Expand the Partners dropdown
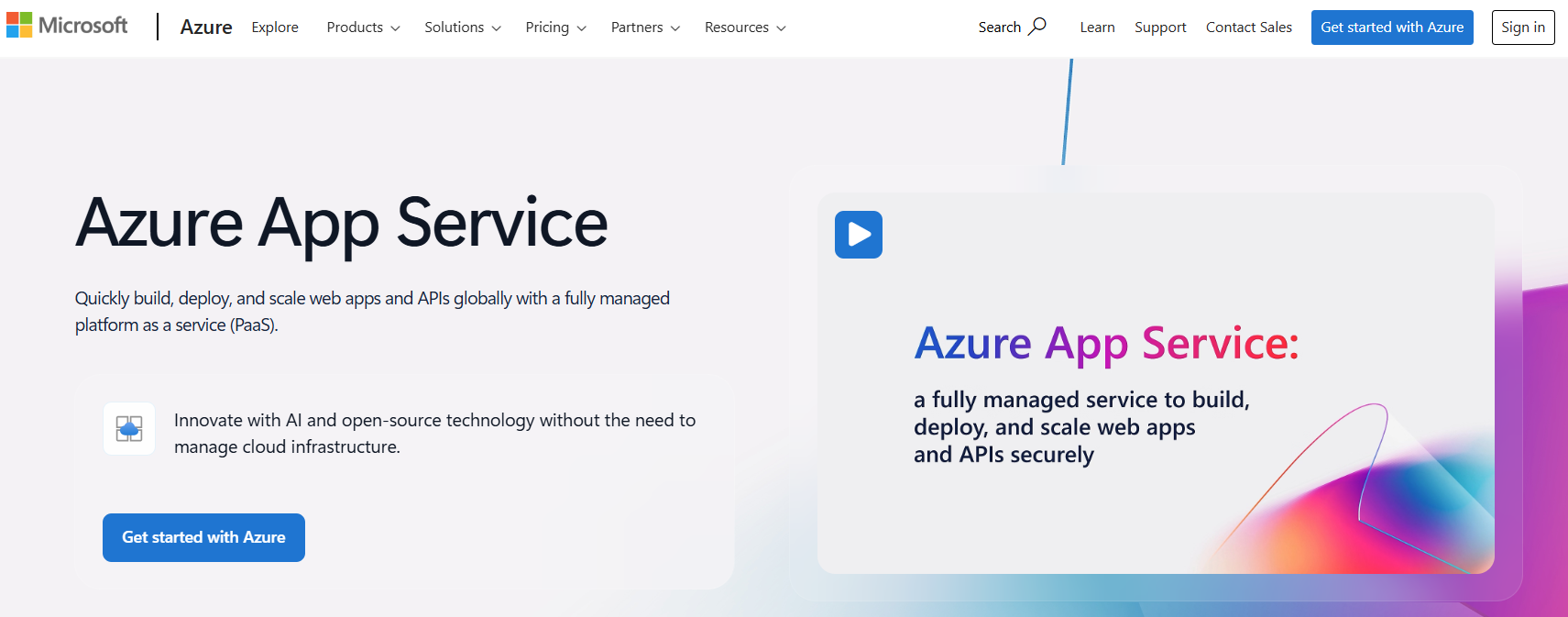The width and height of the screenshot is (1568, 617). coord(645,28)
